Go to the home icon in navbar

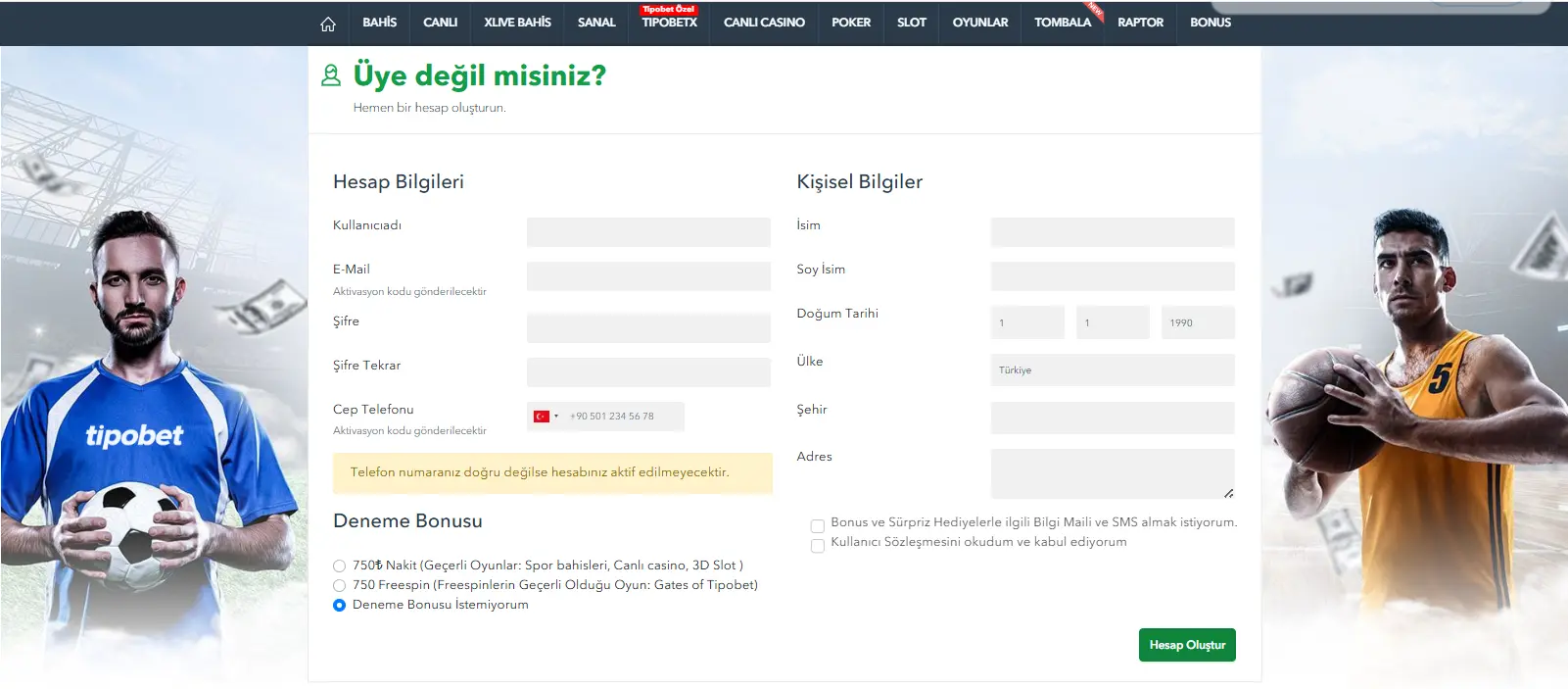click(328, 24)
